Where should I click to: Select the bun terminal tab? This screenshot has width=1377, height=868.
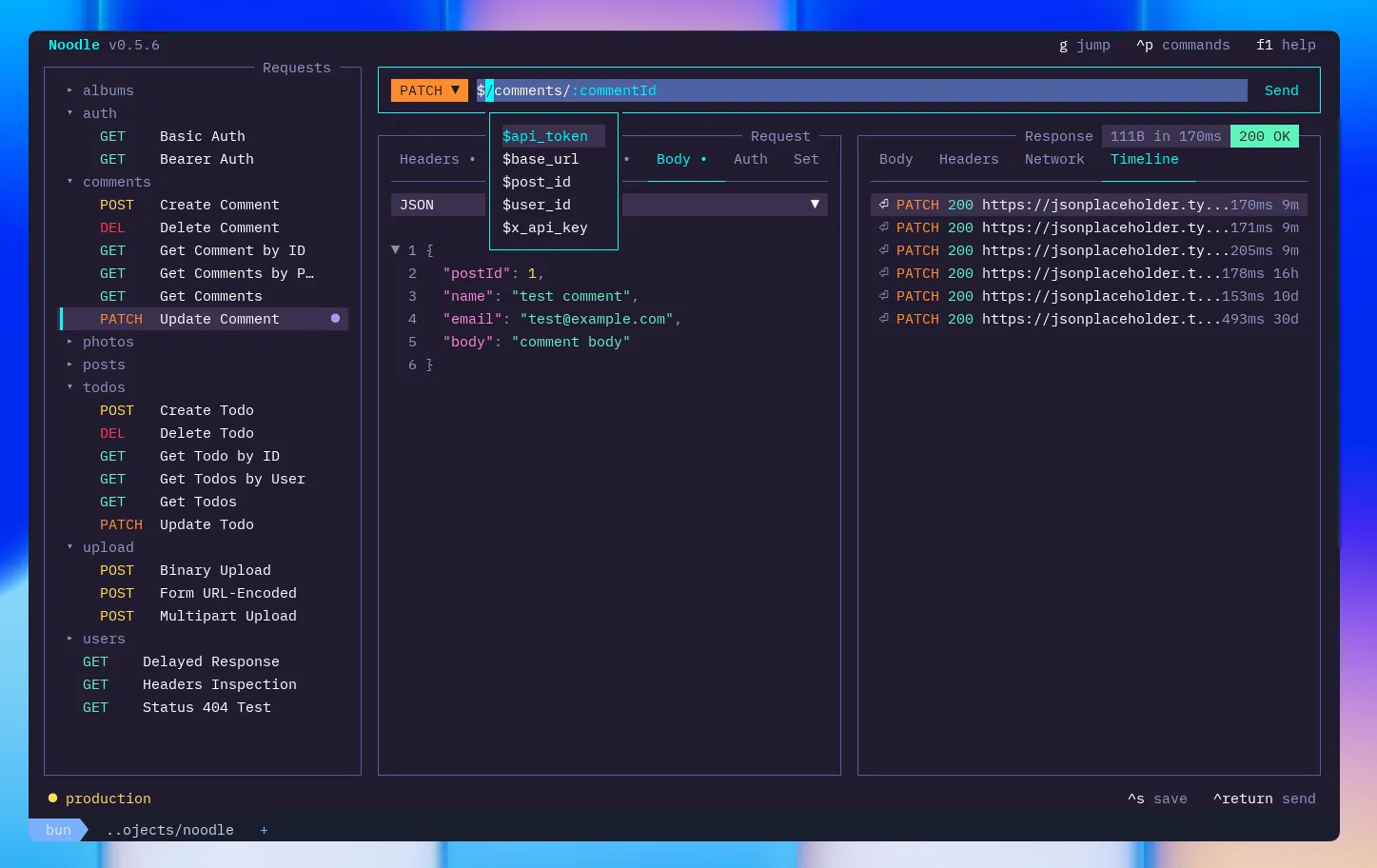coord(58,830)
